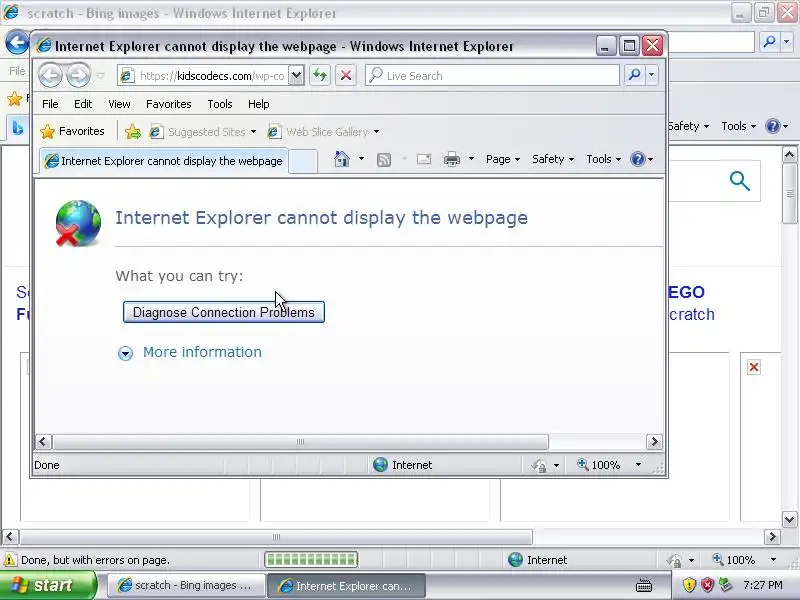Click the background window's Help icon
This screenshot has height=600, width=800.
point(772,126)
